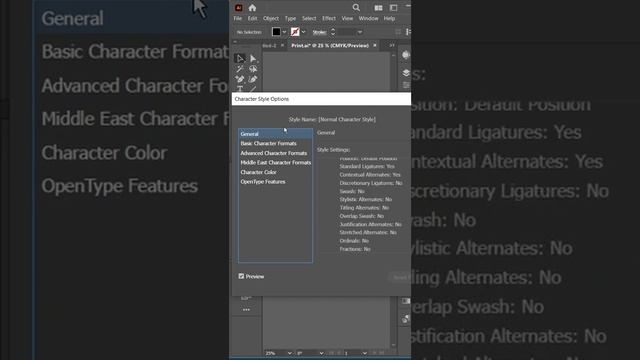Open the rotate view angle dropdown
This screenshot has width=640, height=360.
(x=321, y=353)
